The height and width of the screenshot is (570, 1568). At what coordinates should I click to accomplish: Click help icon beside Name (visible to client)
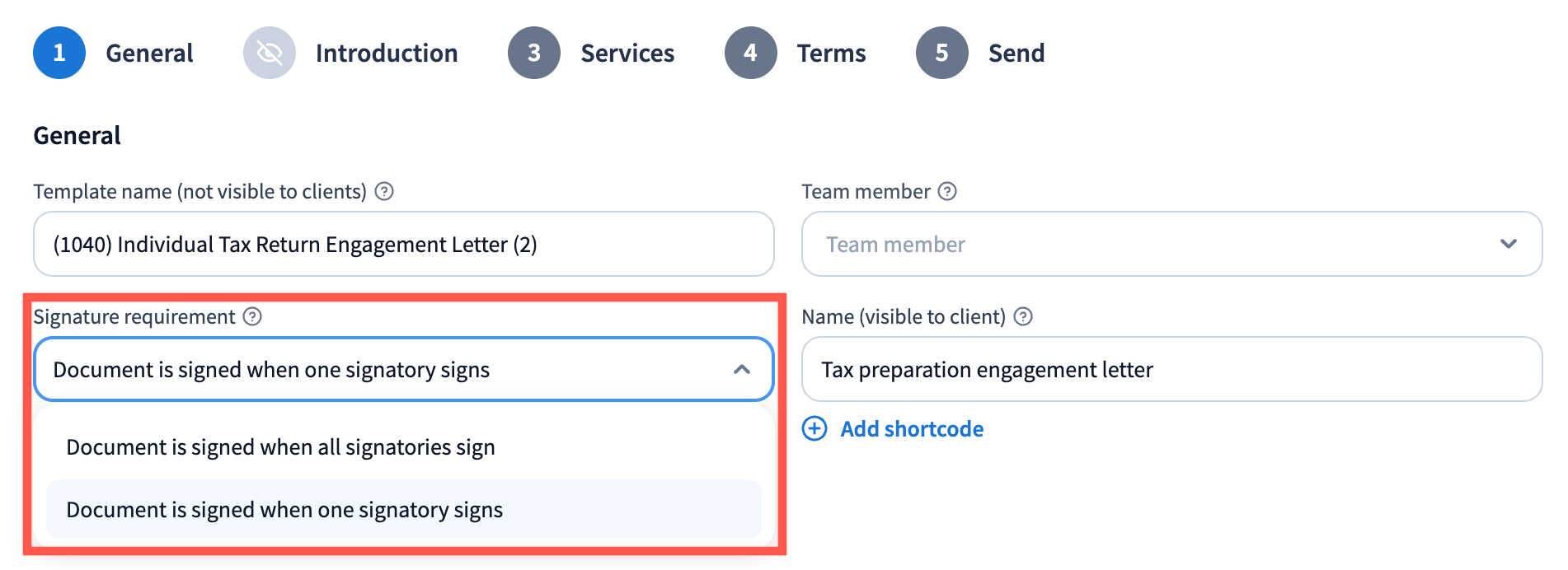click(1023, 316)
